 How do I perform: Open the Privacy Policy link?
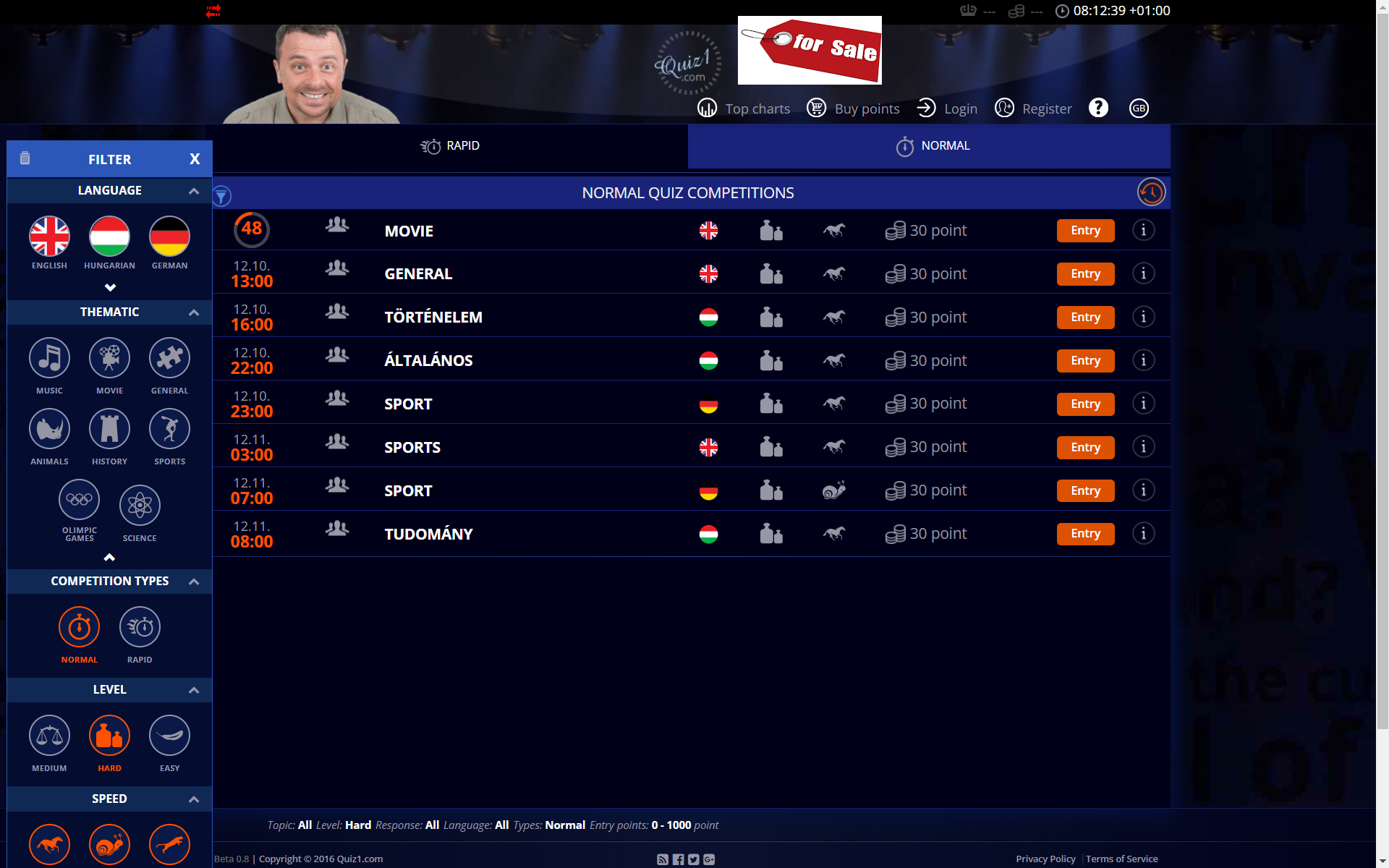point(1045,859)
